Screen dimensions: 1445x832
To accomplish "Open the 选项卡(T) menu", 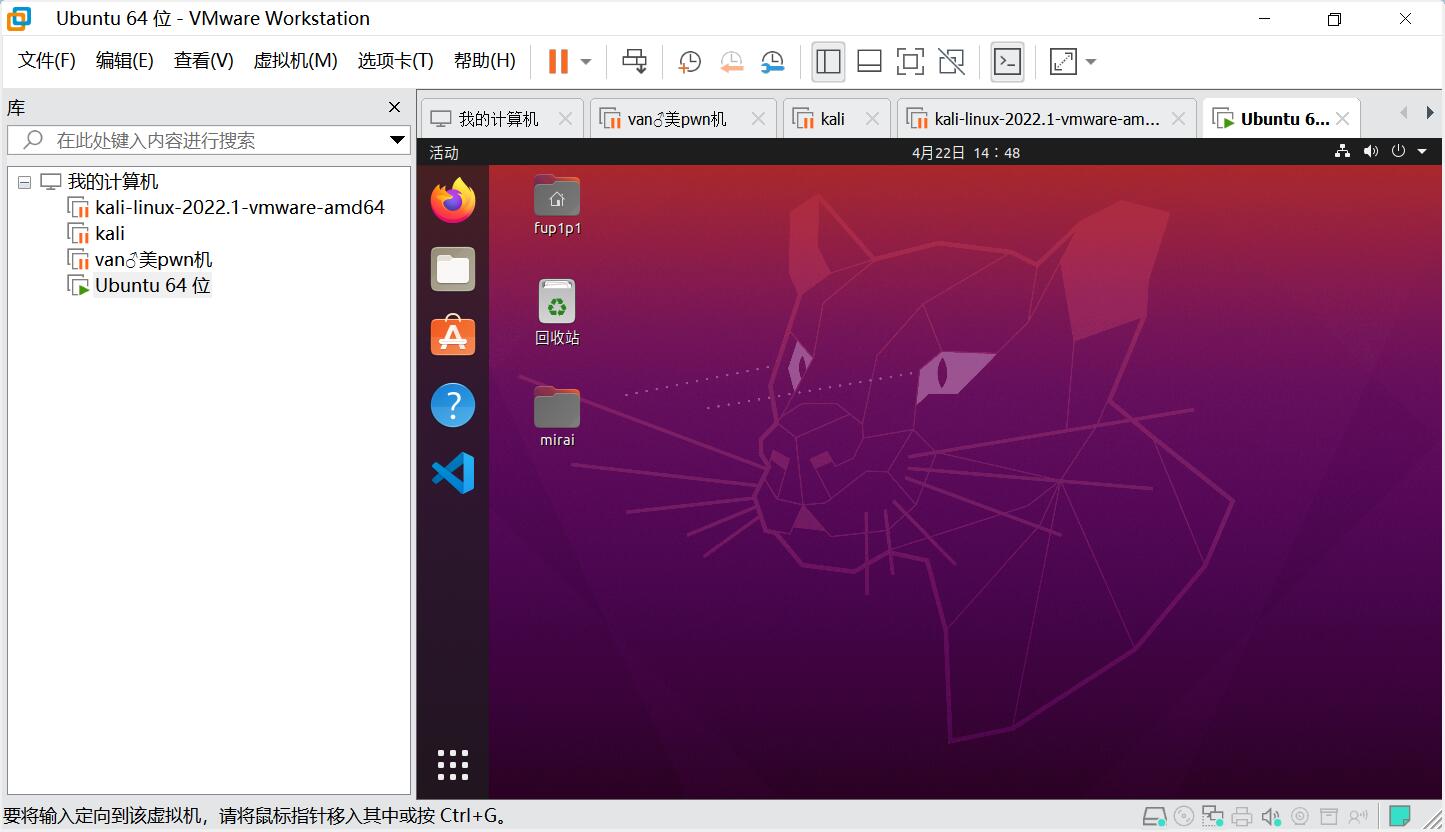I will pos(395,61).
